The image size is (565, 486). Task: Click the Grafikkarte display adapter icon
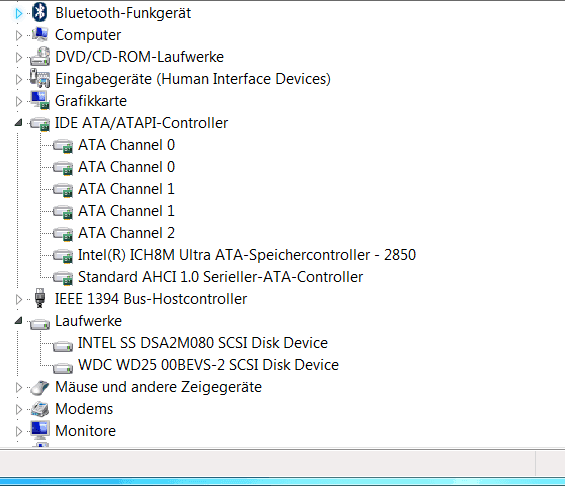pos(40,101)
